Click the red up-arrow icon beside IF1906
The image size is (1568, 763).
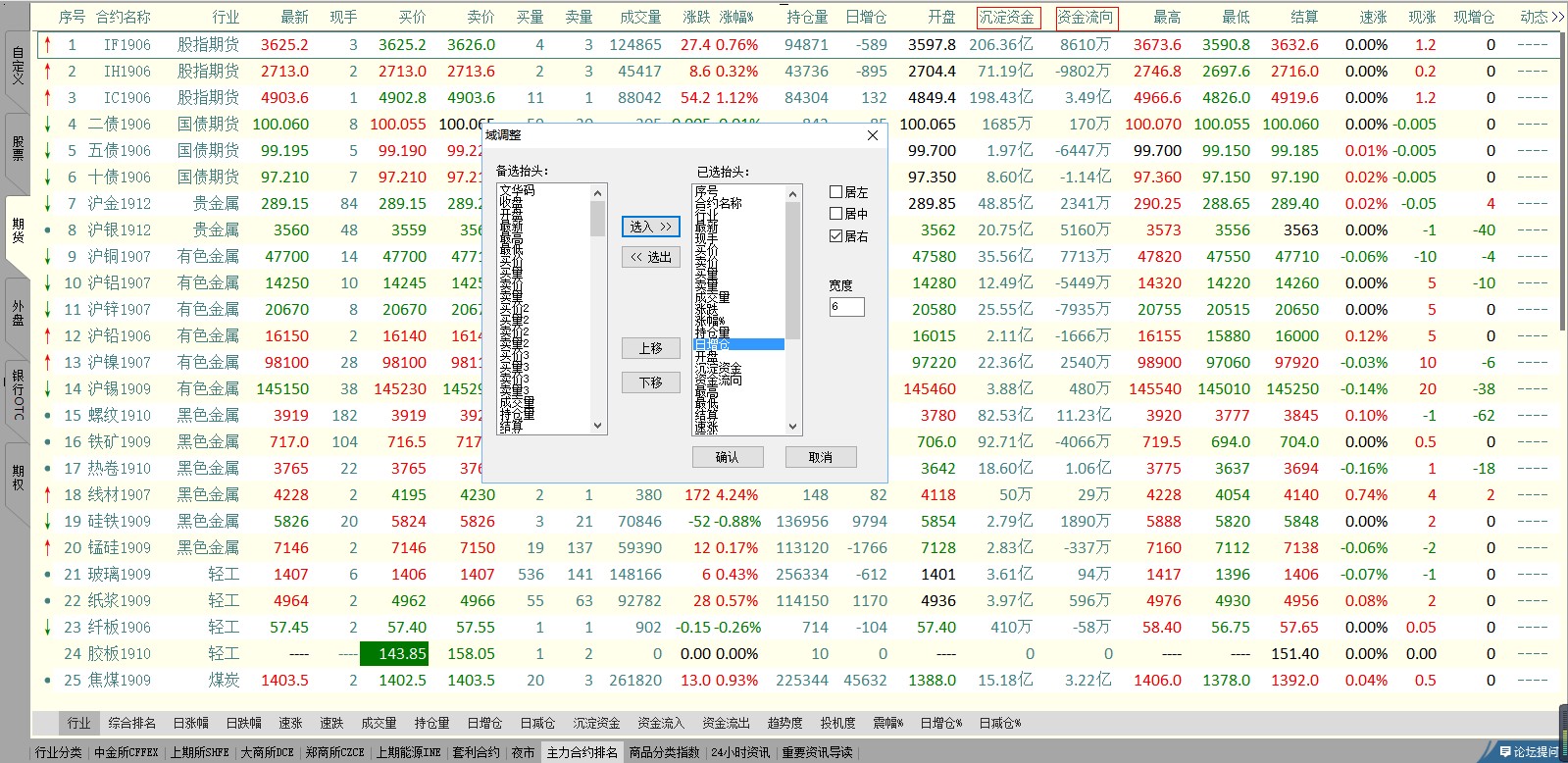point(47,45)
